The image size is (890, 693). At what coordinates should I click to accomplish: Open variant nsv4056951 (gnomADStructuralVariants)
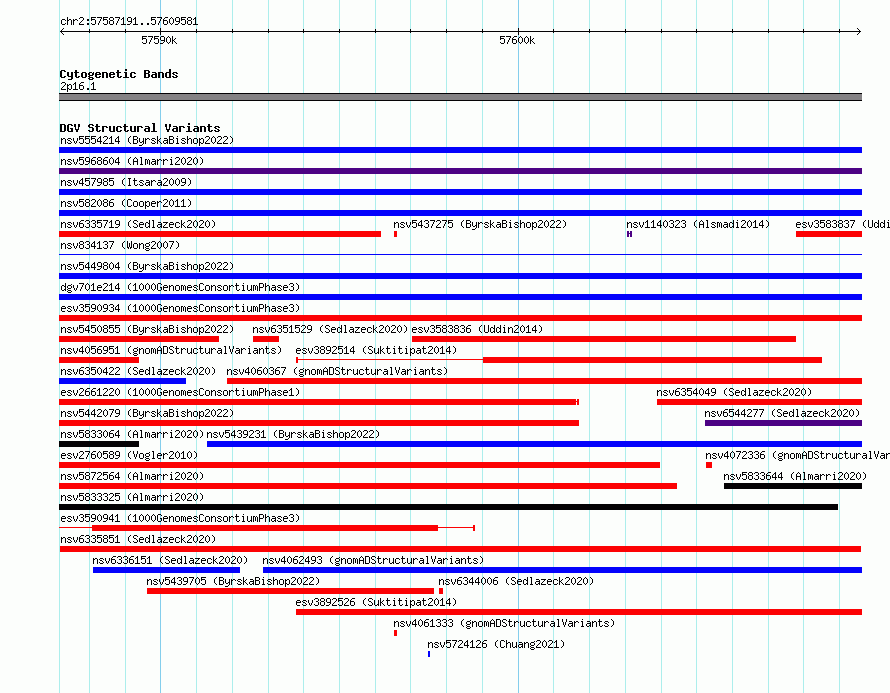(171, 350)
